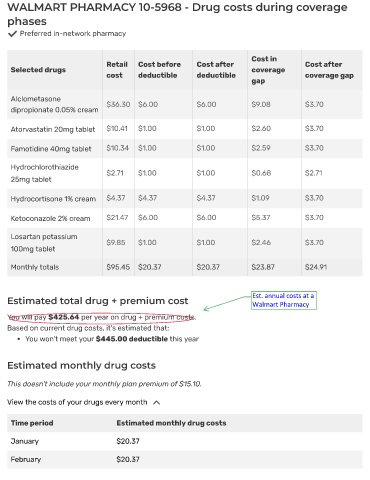Click the Retail cost column header

tap(117, 70)
